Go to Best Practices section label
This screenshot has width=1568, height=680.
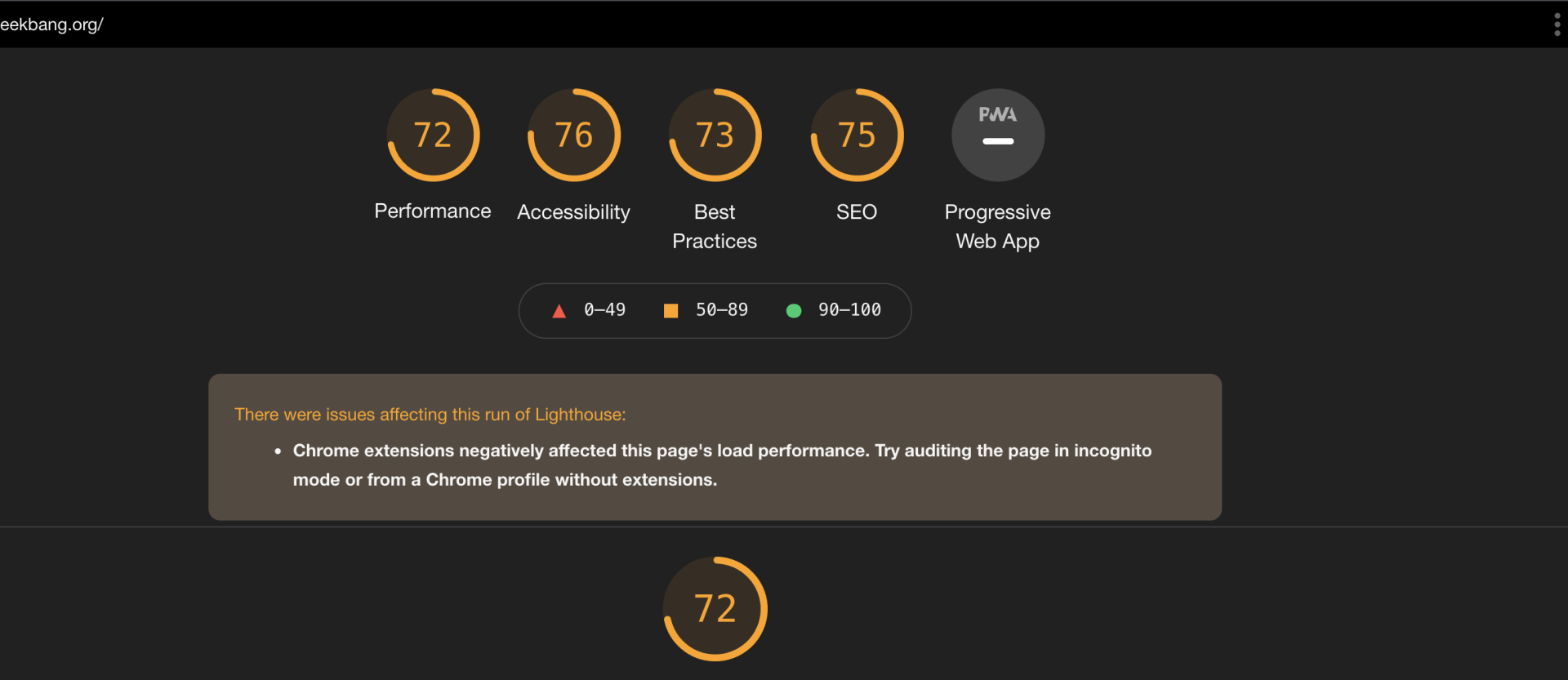pos(715,226)
